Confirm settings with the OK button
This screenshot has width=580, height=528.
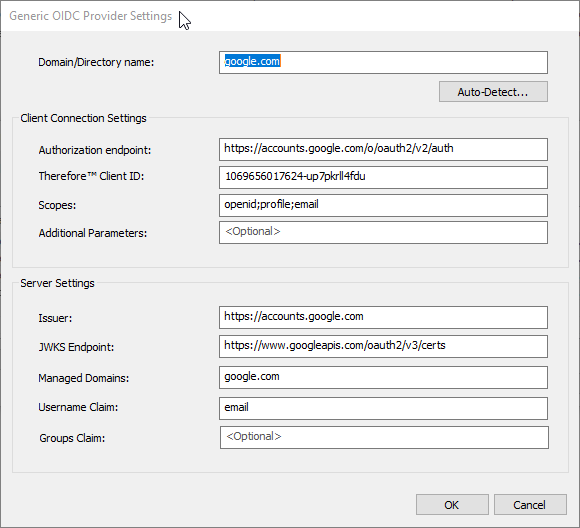click(452, 505)
